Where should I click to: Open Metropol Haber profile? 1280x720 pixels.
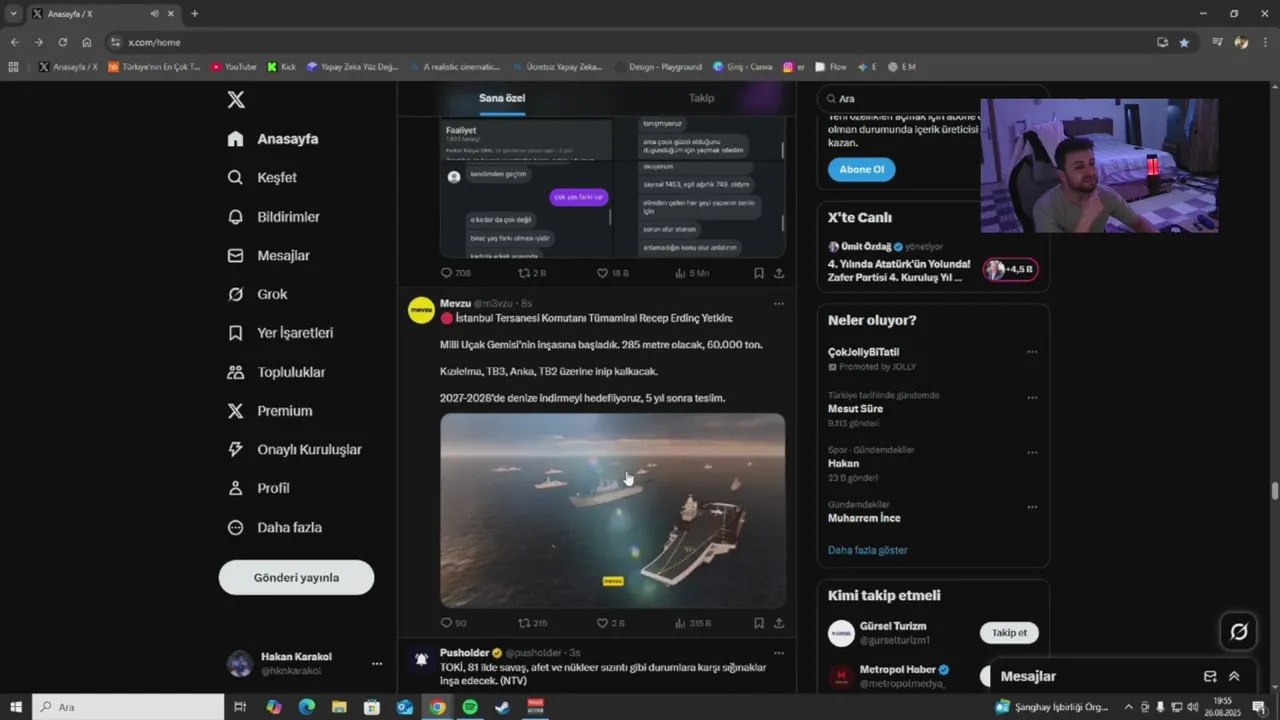(x=898, y=669)
